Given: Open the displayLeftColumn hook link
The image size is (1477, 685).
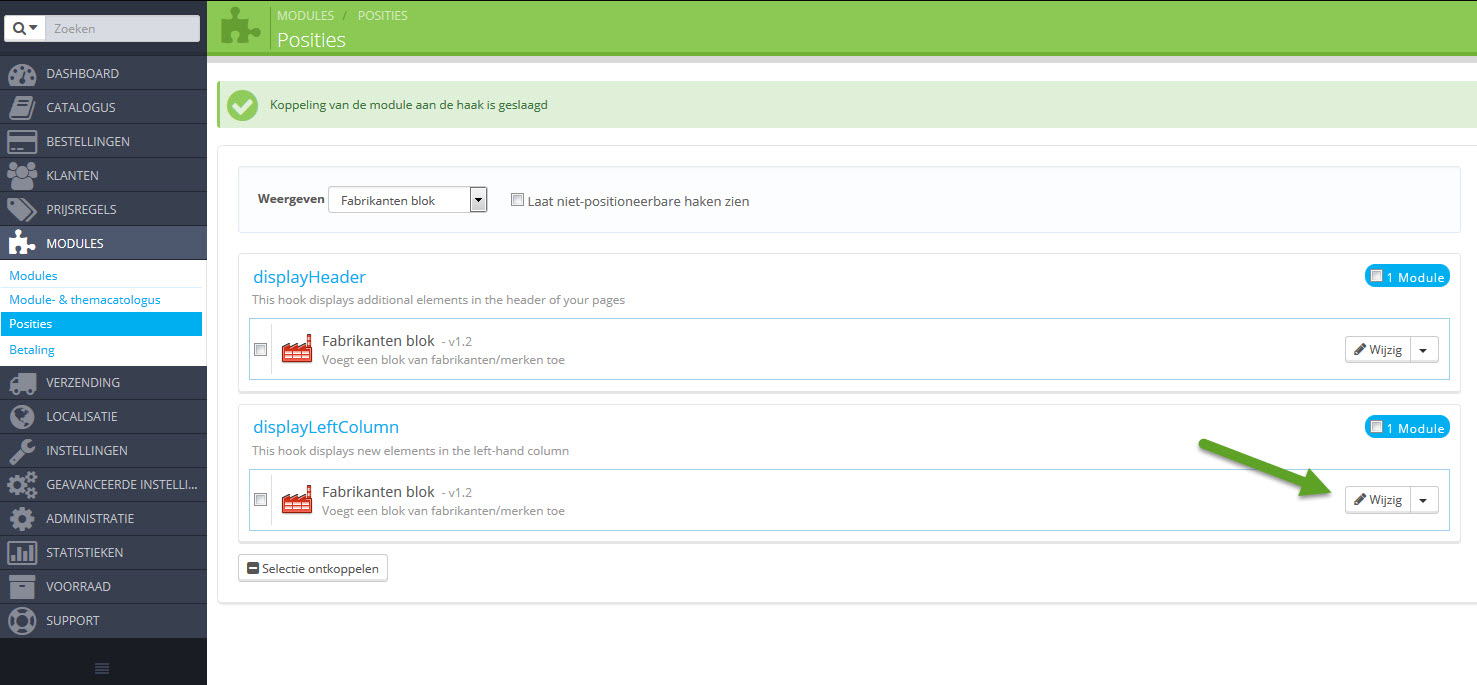Looking at the screenshot, I should pyautogui.click(x=326, y=427).
